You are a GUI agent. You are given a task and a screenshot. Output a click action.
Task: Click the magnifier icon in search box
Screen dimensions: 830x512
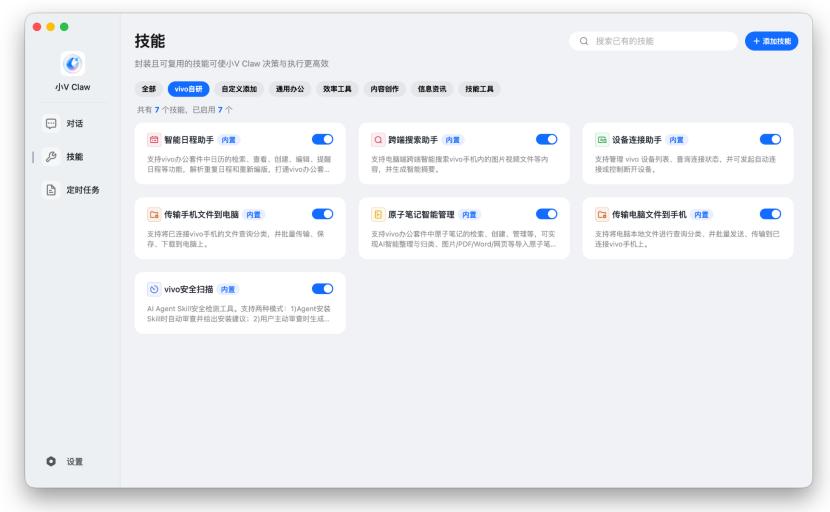click(x=584, y=41)
